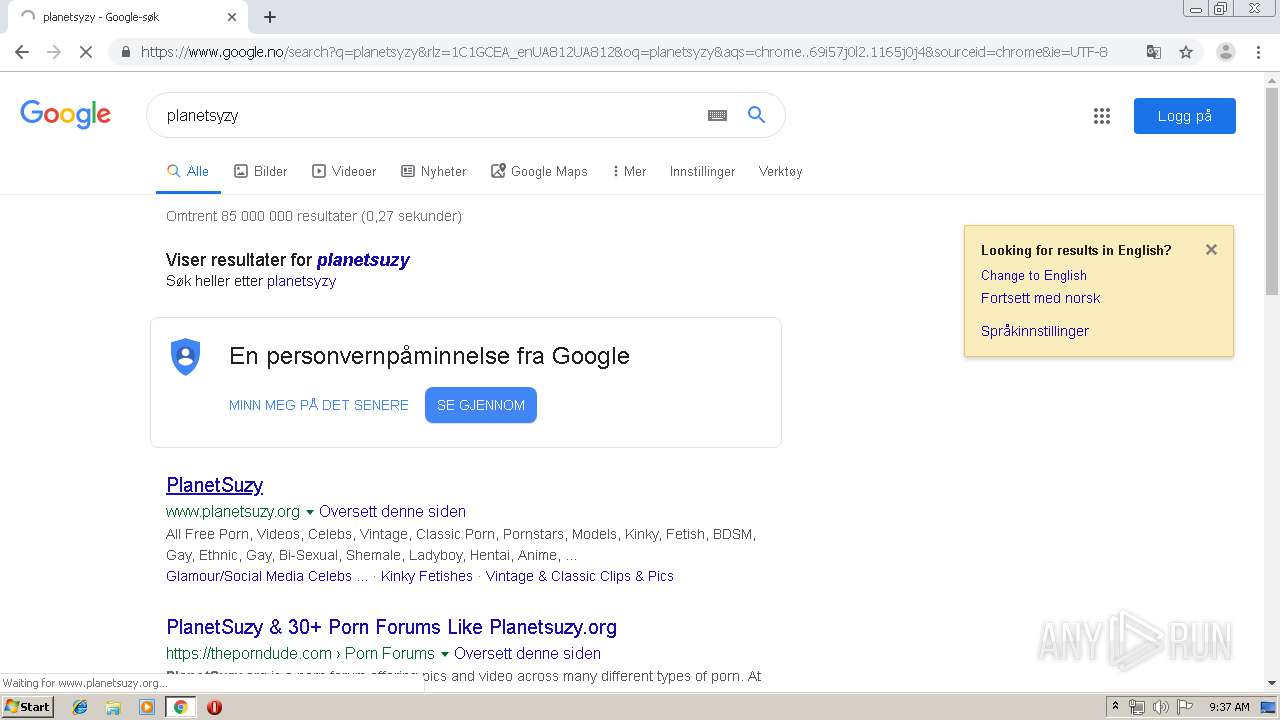1280x720 pixels.
Task: Click the red antivirus taskbar icon
Action: [214, 707]
